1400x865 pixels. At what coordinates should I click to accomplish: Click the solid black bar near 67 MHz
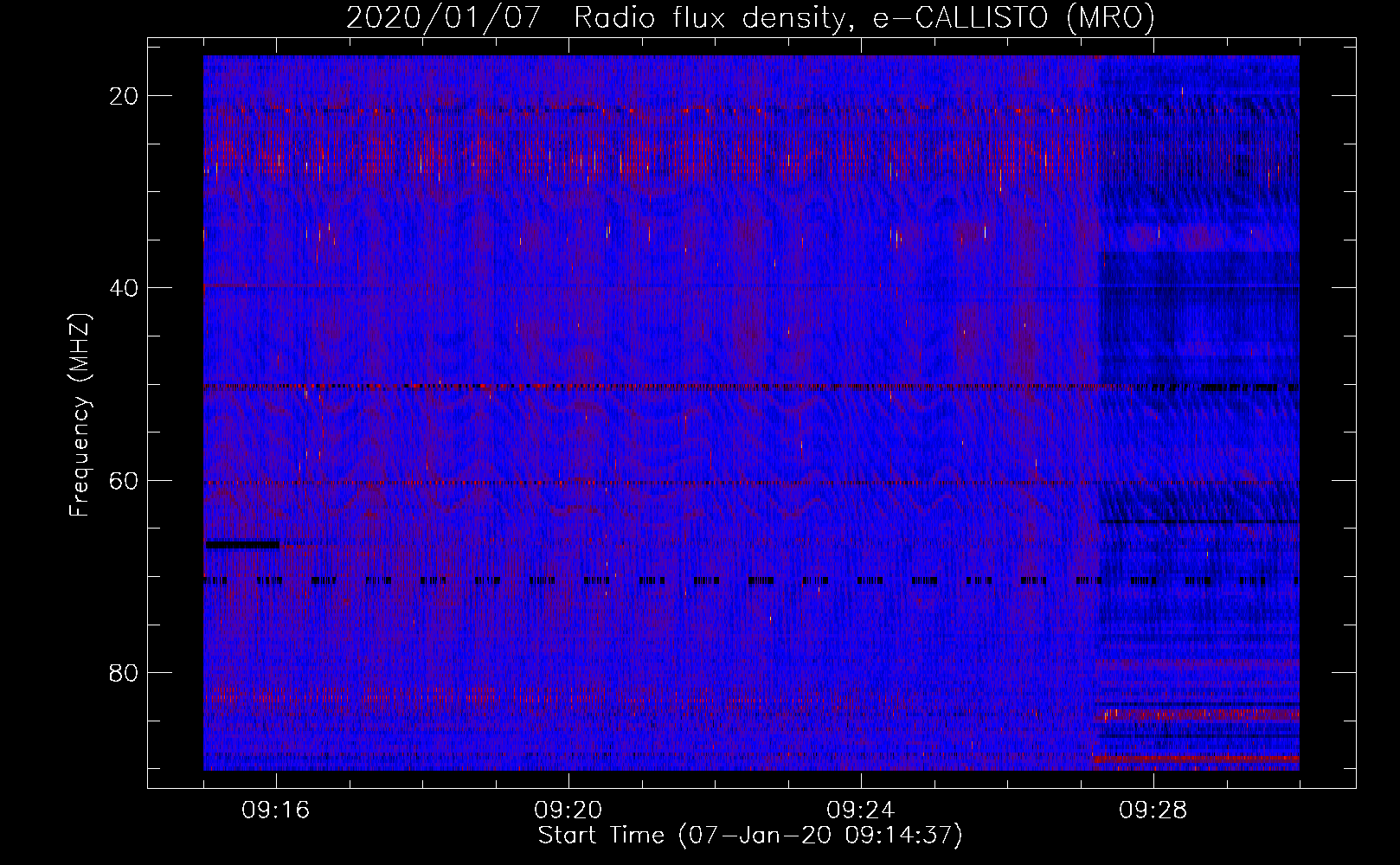pyautogui.click(x=242, y=544)
